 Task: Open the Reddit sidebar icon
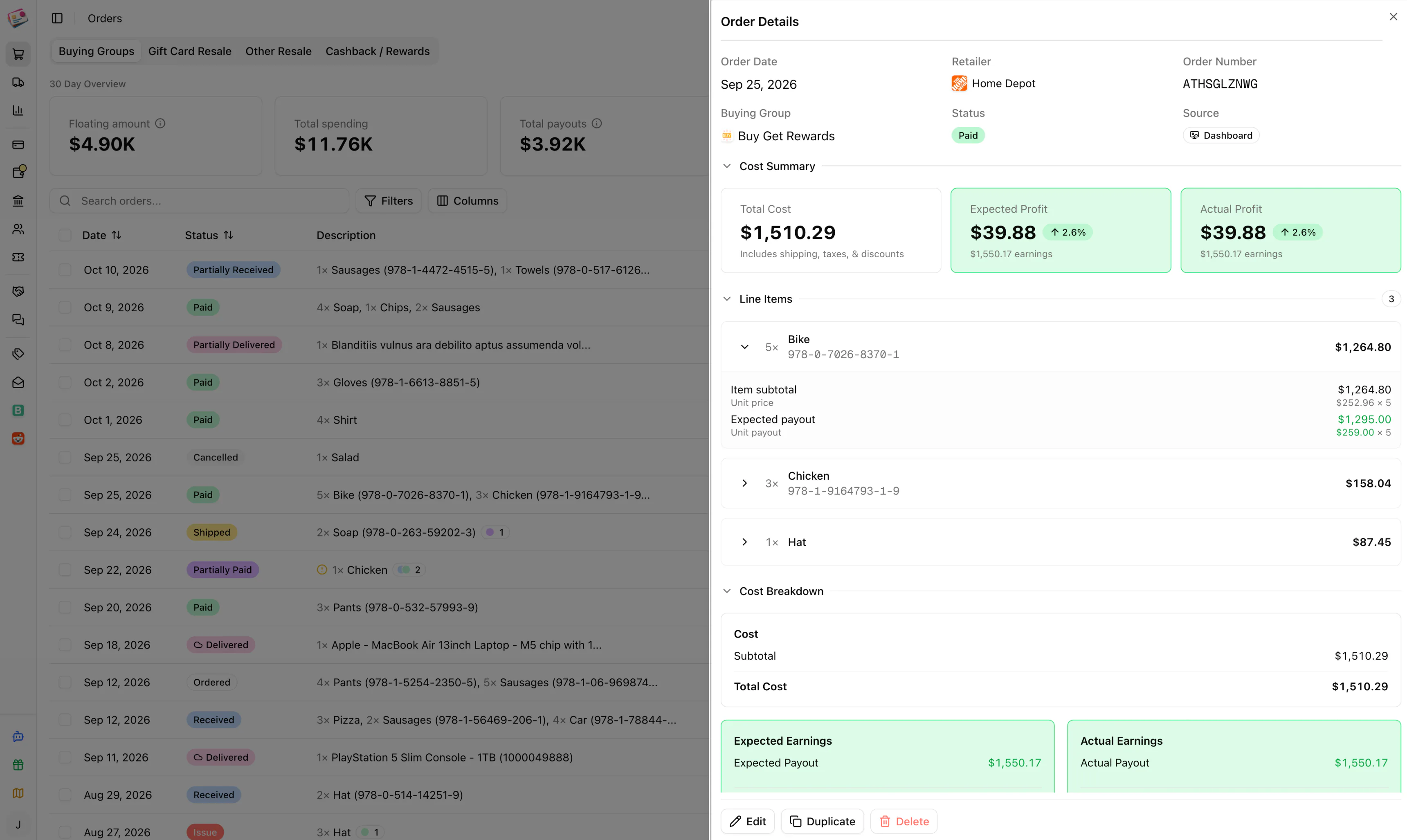coord(18,438)
